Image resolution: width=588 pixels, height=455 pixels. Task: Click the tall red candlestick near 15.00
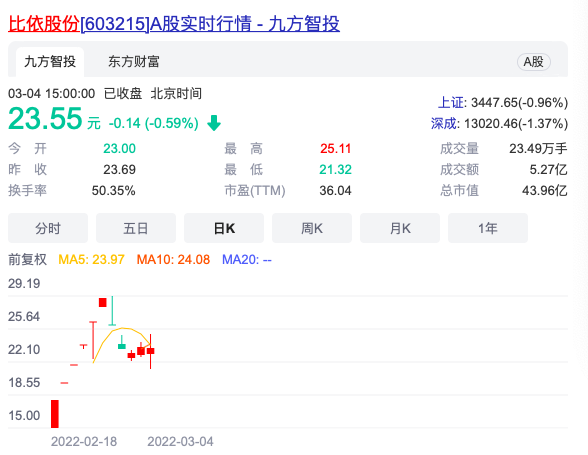[x=55, y=414]
